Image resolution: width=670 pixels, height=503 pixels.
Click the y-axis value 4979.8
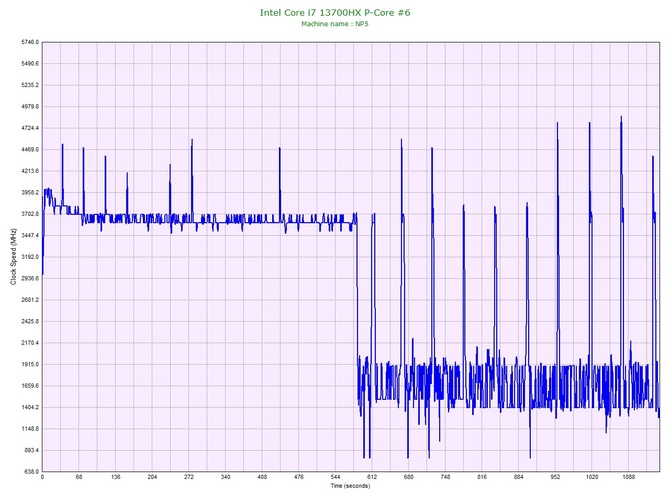tap(30, 106)
